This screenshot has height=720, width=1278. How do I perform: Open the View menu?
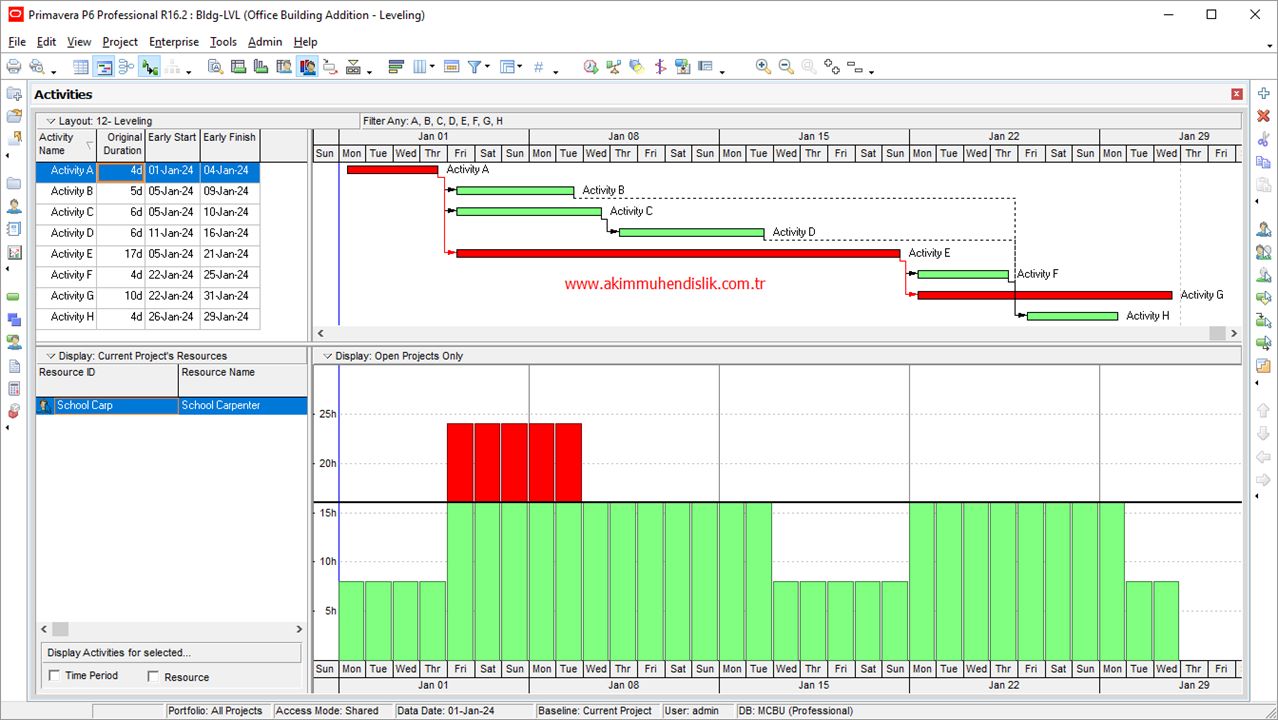pos(79,42)
